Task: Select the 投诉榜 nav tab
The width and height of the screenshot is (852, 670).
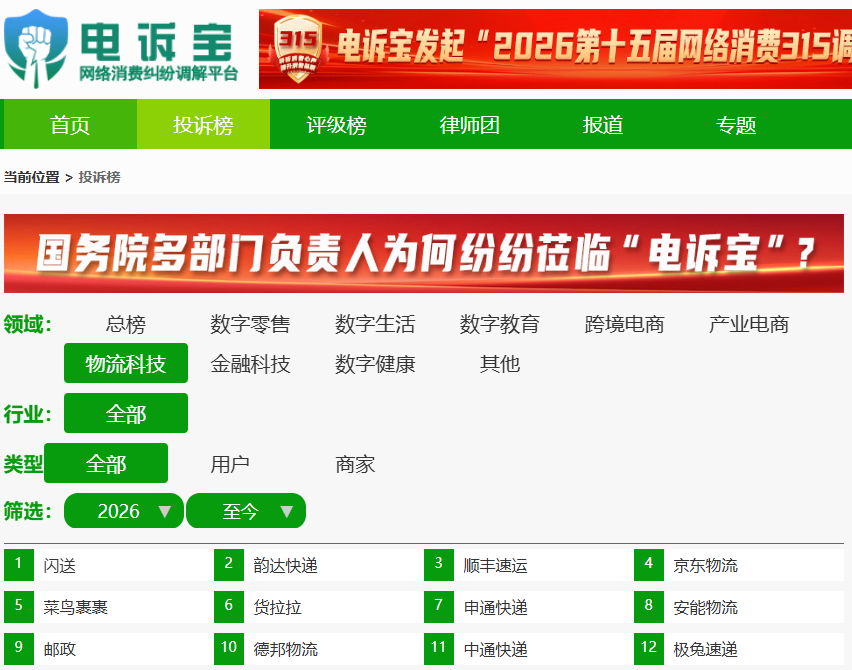Action: [203, 124]
